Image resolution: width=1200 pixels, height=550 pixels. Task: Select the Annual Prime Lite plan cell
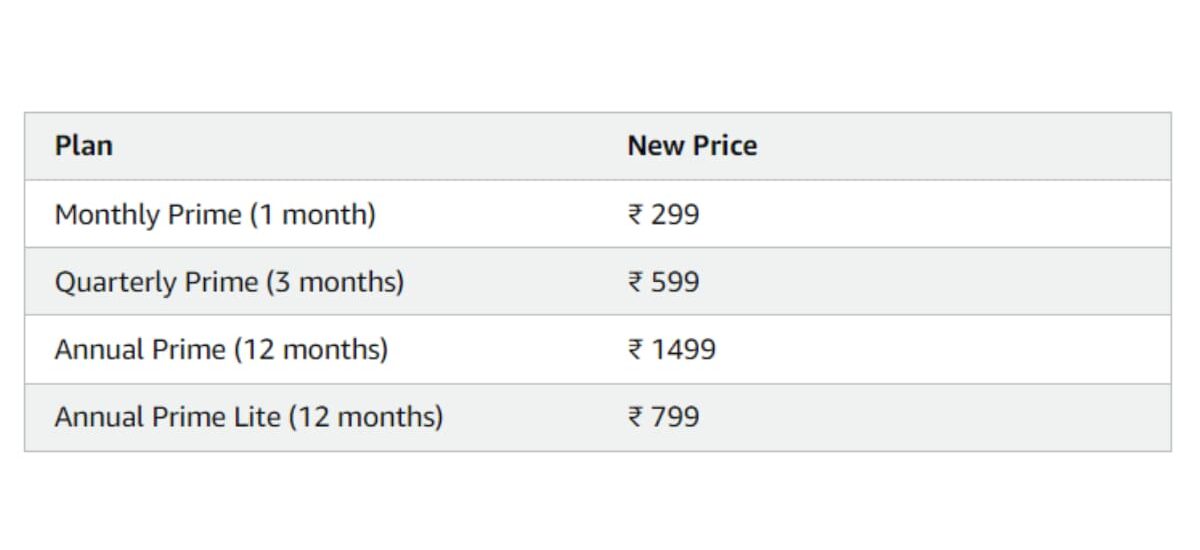click(248, 417)
